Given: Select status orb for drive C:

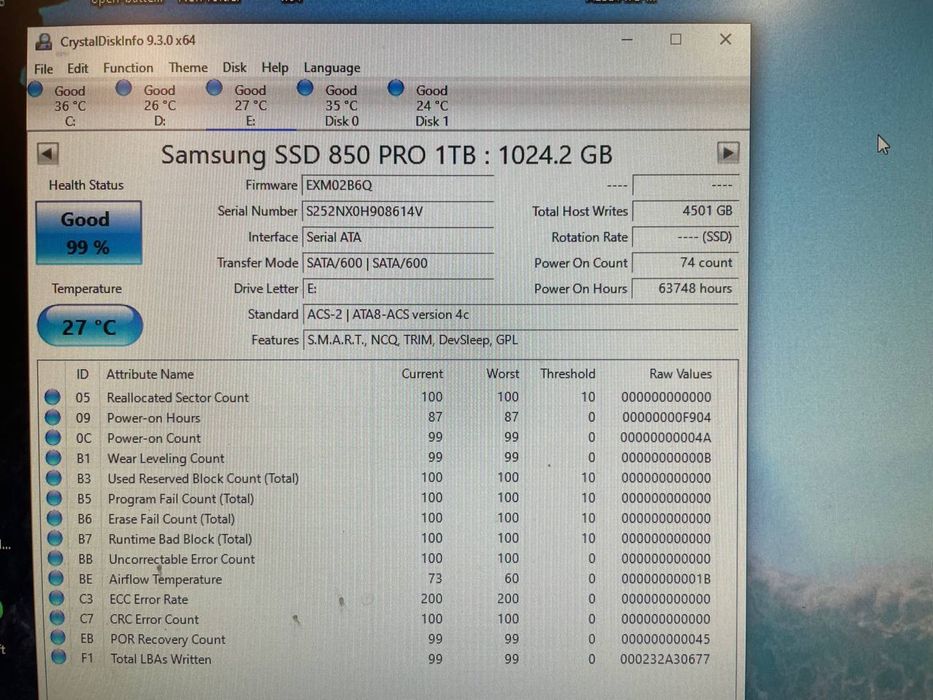Looking at the screenshot, I should (35, 89).
